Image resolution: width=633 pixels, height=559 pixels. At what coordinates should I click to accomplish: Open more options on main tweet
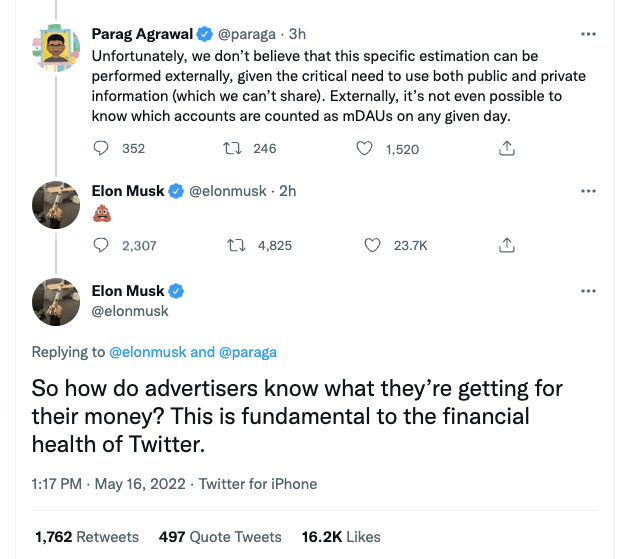point(588,290)
